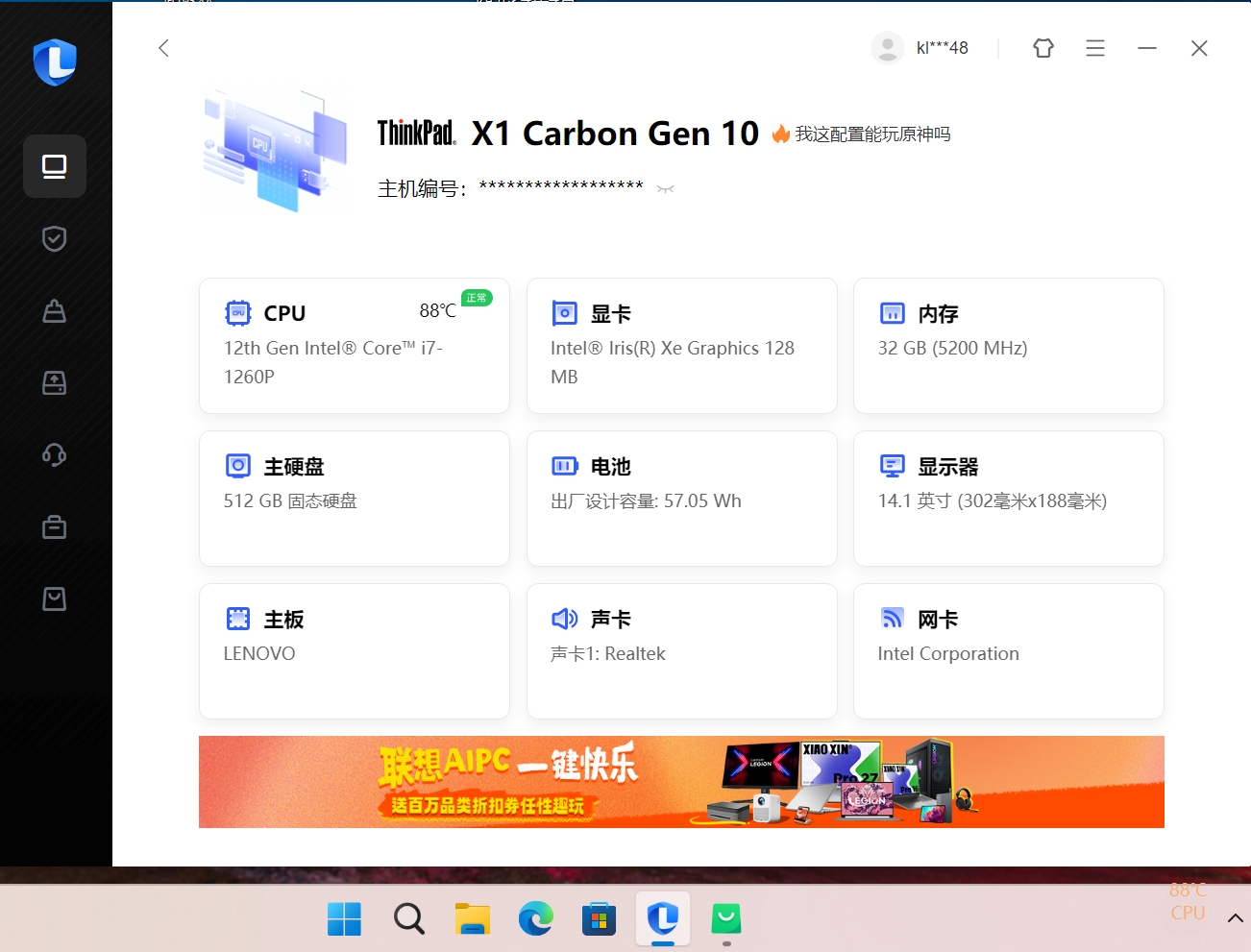Open the 我这配置能玩原神吗 link
The image size is (1251, 952).
click(862, 134)
